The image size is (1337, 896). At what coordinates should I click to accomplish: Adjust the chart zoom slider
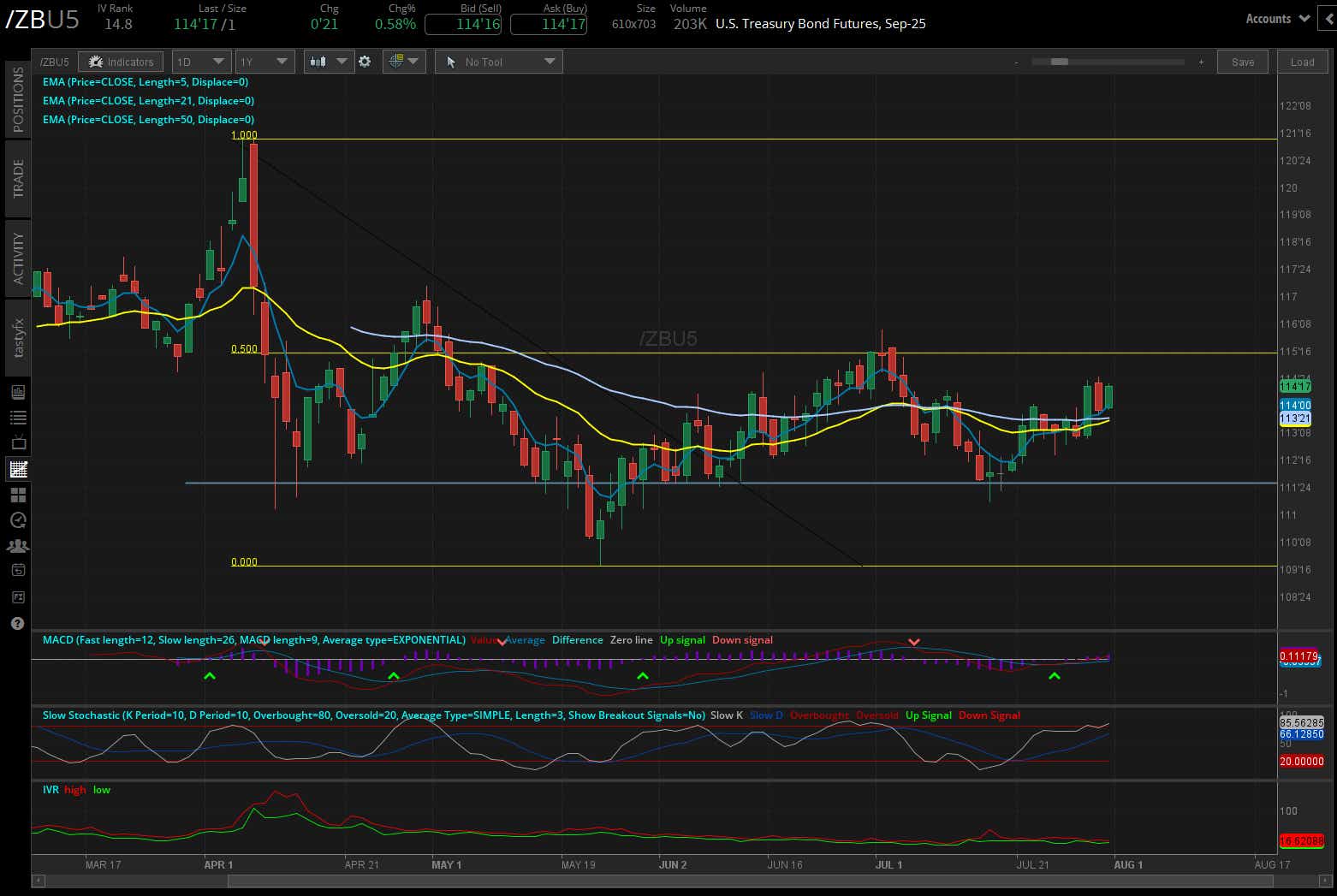tap(1059, 62)
